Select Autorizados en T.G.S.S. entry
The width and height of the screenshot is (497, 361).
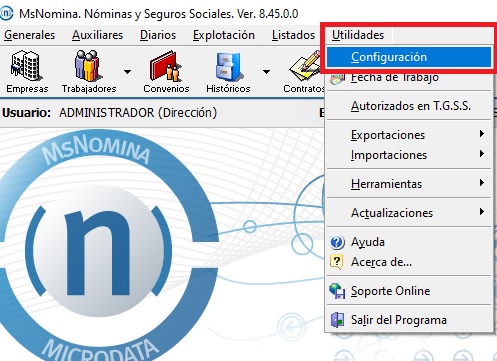click(x=409, y=106)
